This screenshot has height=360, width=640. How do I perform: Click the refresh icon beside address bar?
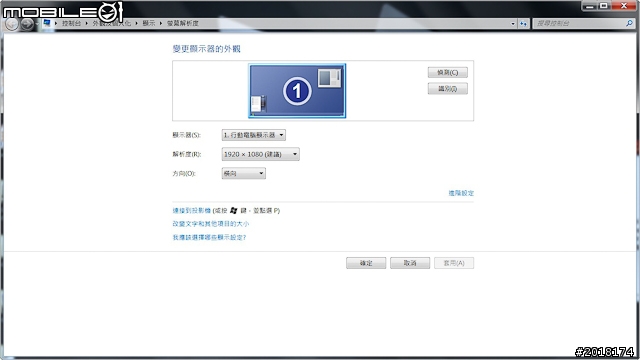click(x=523, y=24)
